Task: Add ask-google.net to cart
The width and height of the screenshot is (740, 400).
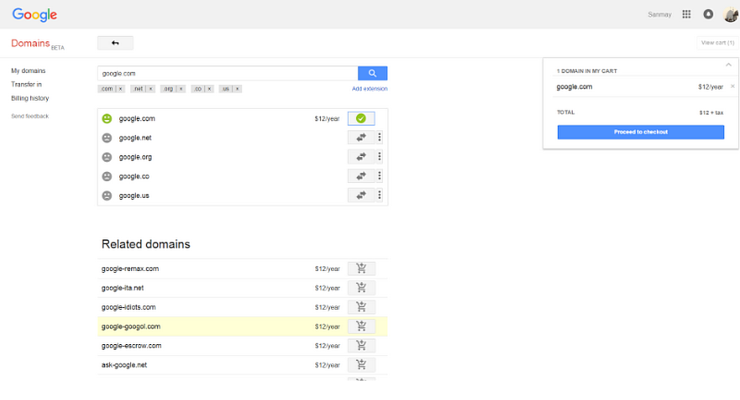Action: pos(361,365)
